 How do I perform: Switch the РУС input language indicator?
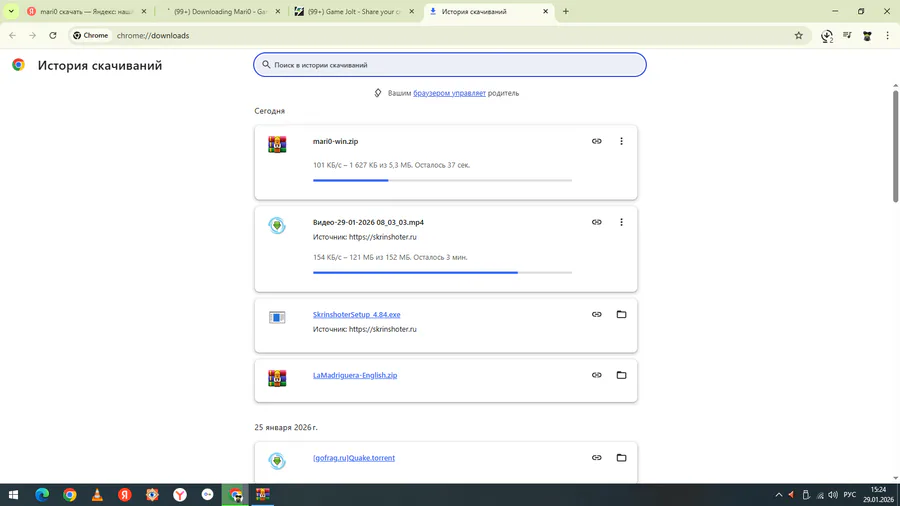[849, 495]
